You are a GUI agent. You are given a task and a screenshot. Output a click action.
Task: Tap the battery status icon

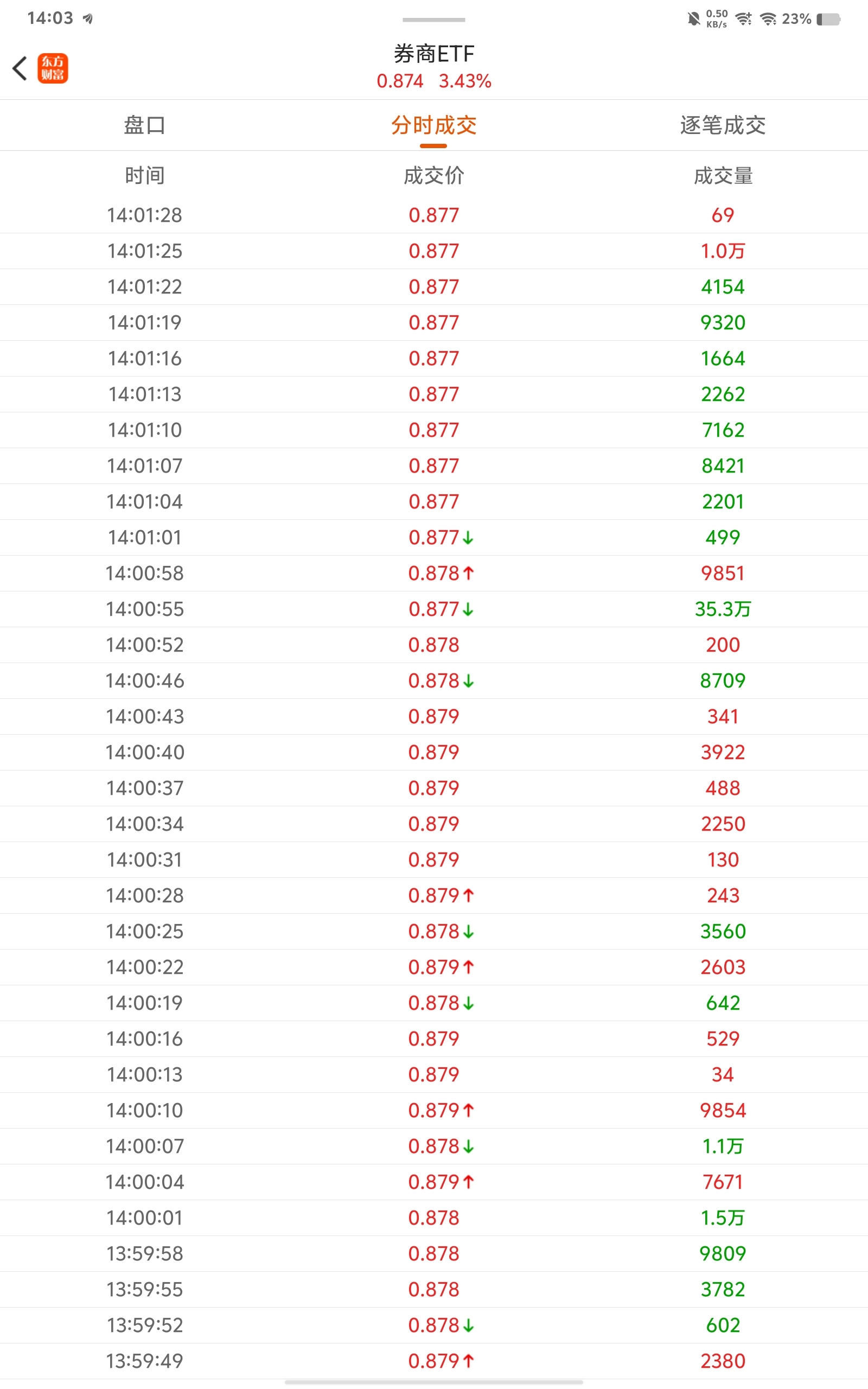(828, 20)
